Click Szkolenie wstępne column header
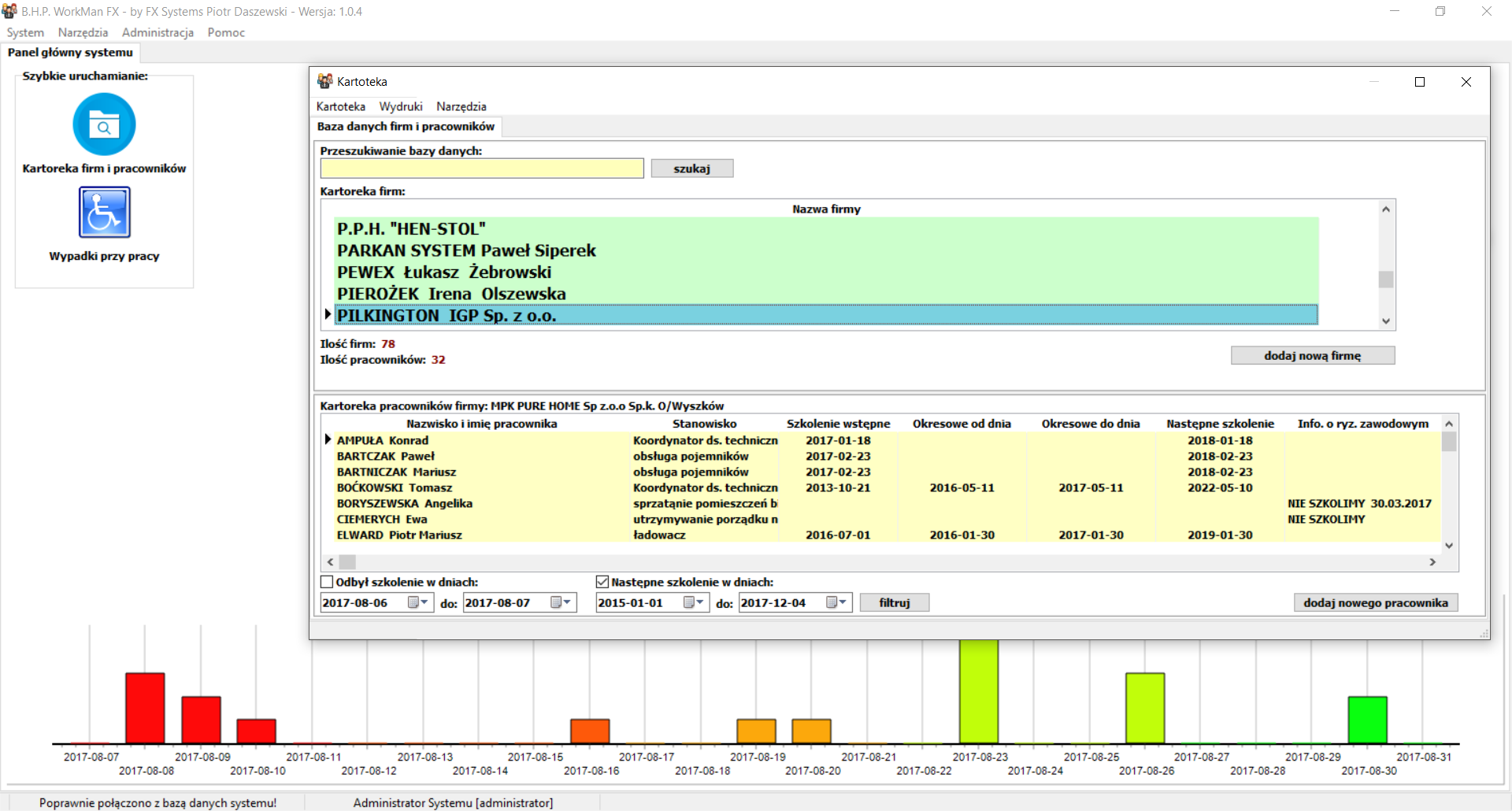The height and width of the screenshot is (811, 1512). tap(838, 424)
